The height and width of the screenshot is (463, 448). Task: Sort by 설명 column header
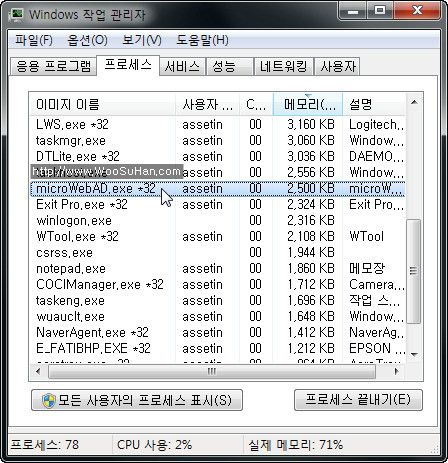[374, 105]
